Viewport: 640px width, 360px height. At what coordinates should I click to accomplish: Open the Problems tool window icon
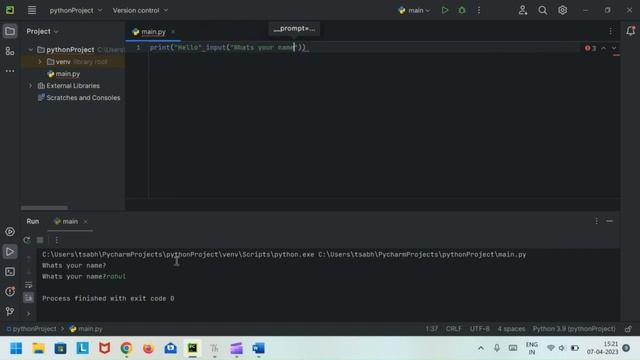(10, 291)
